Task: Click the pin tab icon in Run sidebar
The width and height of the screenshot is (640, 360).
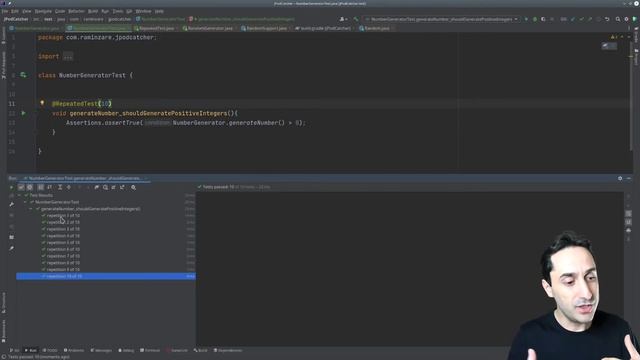Action: [x=11, y=248]
